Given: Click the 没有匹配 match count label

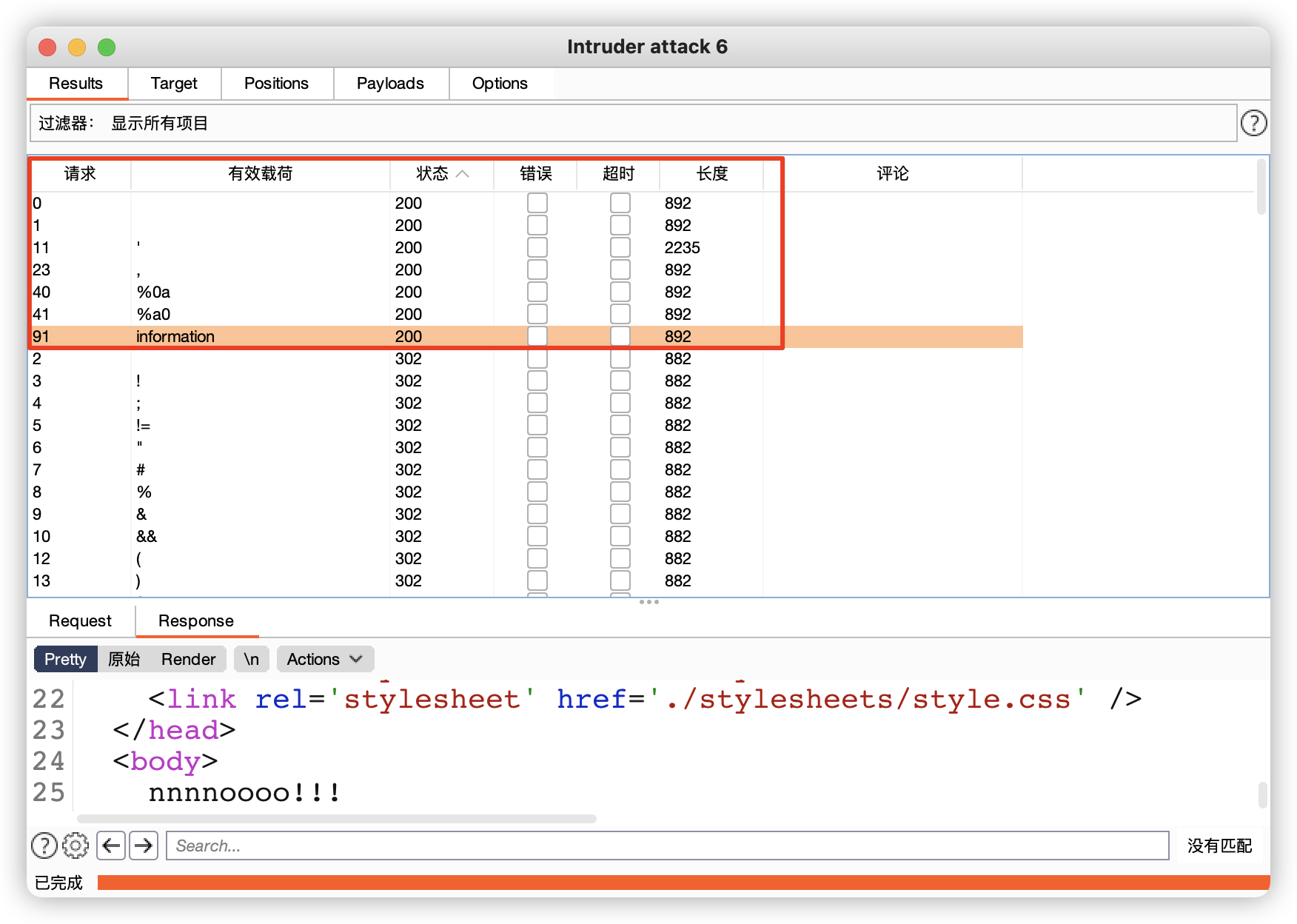Looking at the screenshot, I should click(1219, 846).
